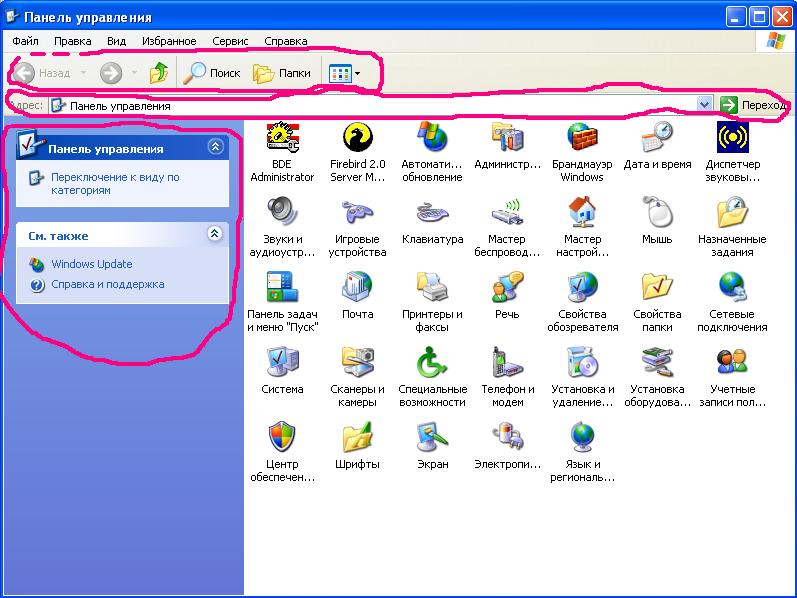Image resolution: width=797 pixels, height=598 pixels.
Task: Open the Сервис menu
Action: click(x=230, y=41)
